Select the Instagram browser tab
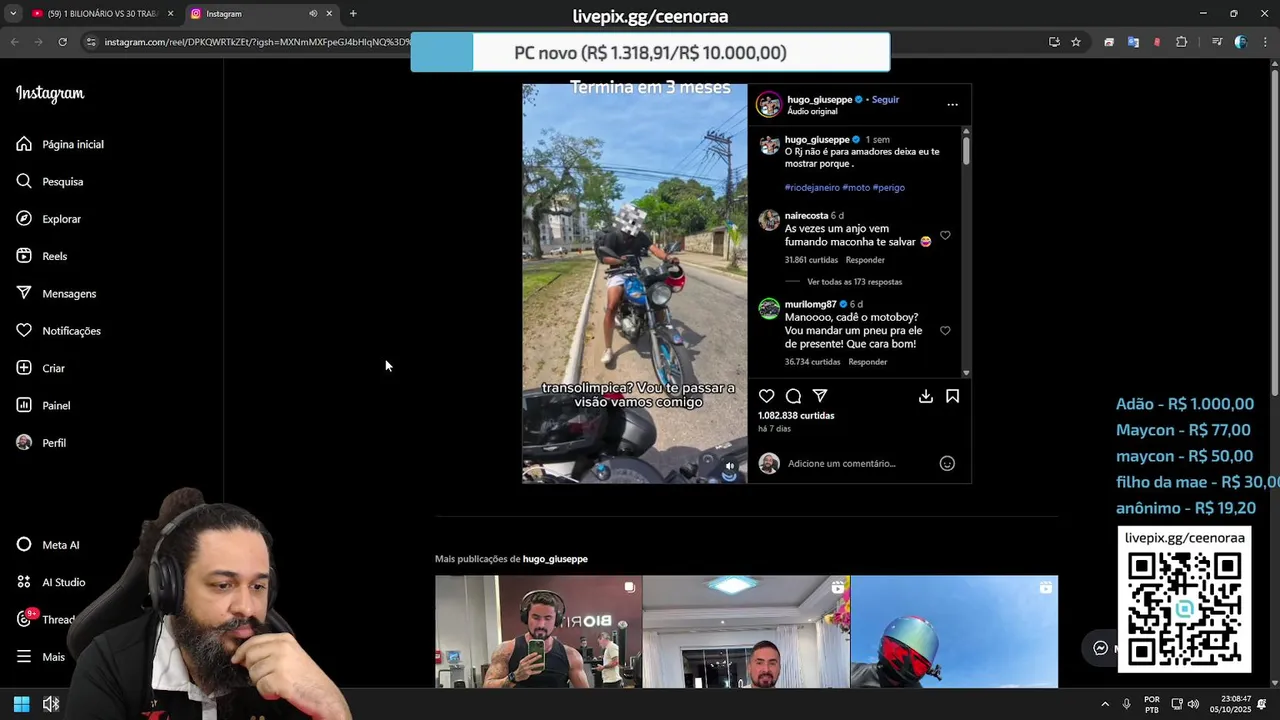Image resolution: width=1280 pixels, height=720 pixels. tap(250, 14)
